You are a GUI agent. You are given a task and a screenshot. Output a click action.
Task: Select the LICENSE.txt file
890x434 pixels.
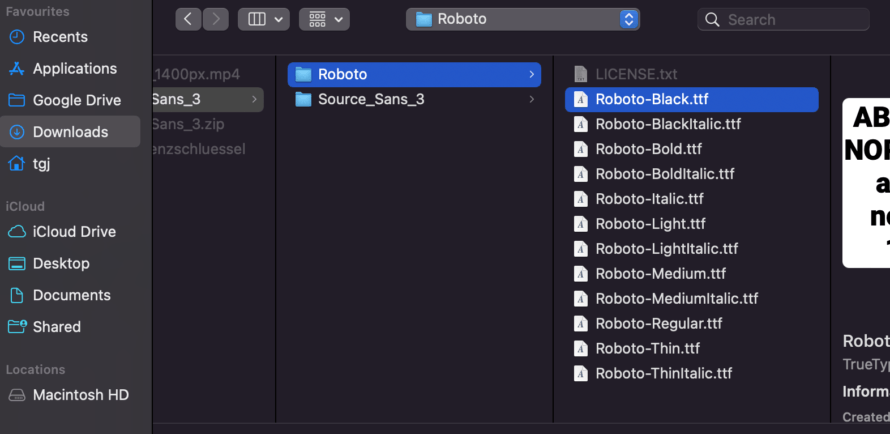click(x=636, y=74)
